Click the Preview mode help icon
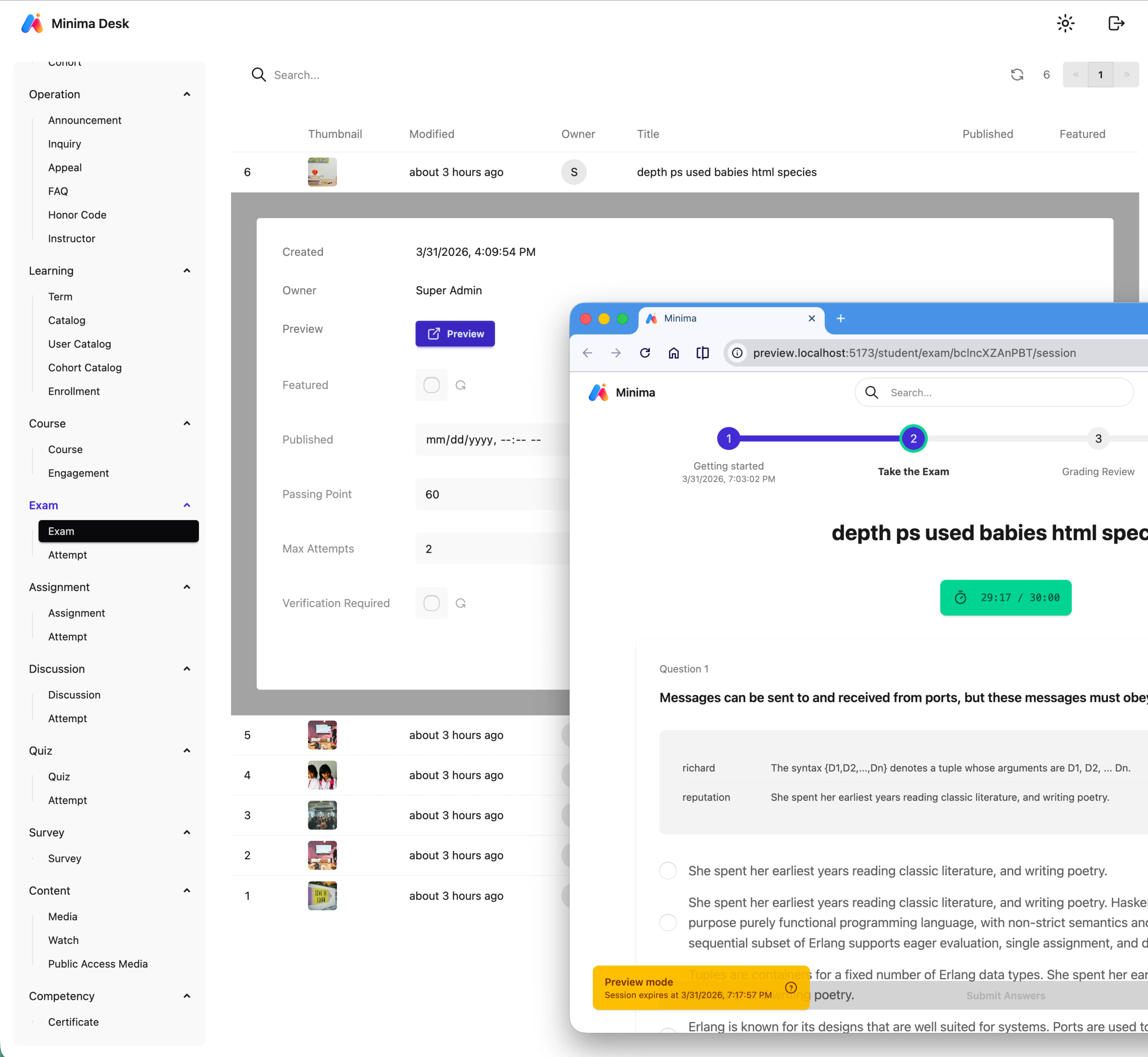The height and width of the screenshot is (1057, 1148). point(790,988)
